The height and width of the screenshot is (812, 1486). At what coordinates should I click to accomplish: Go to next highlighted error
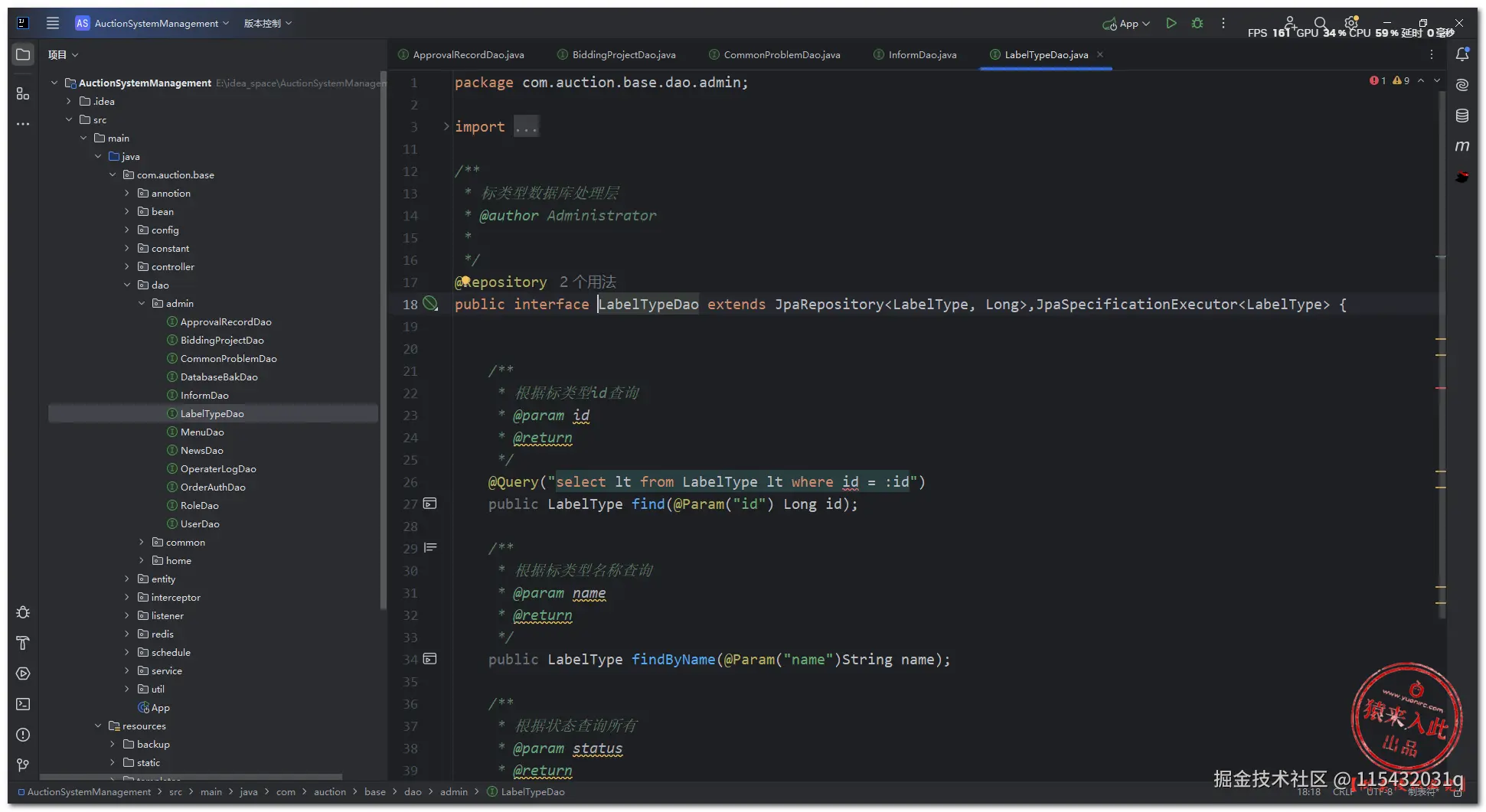click(x=1437, y=80)
